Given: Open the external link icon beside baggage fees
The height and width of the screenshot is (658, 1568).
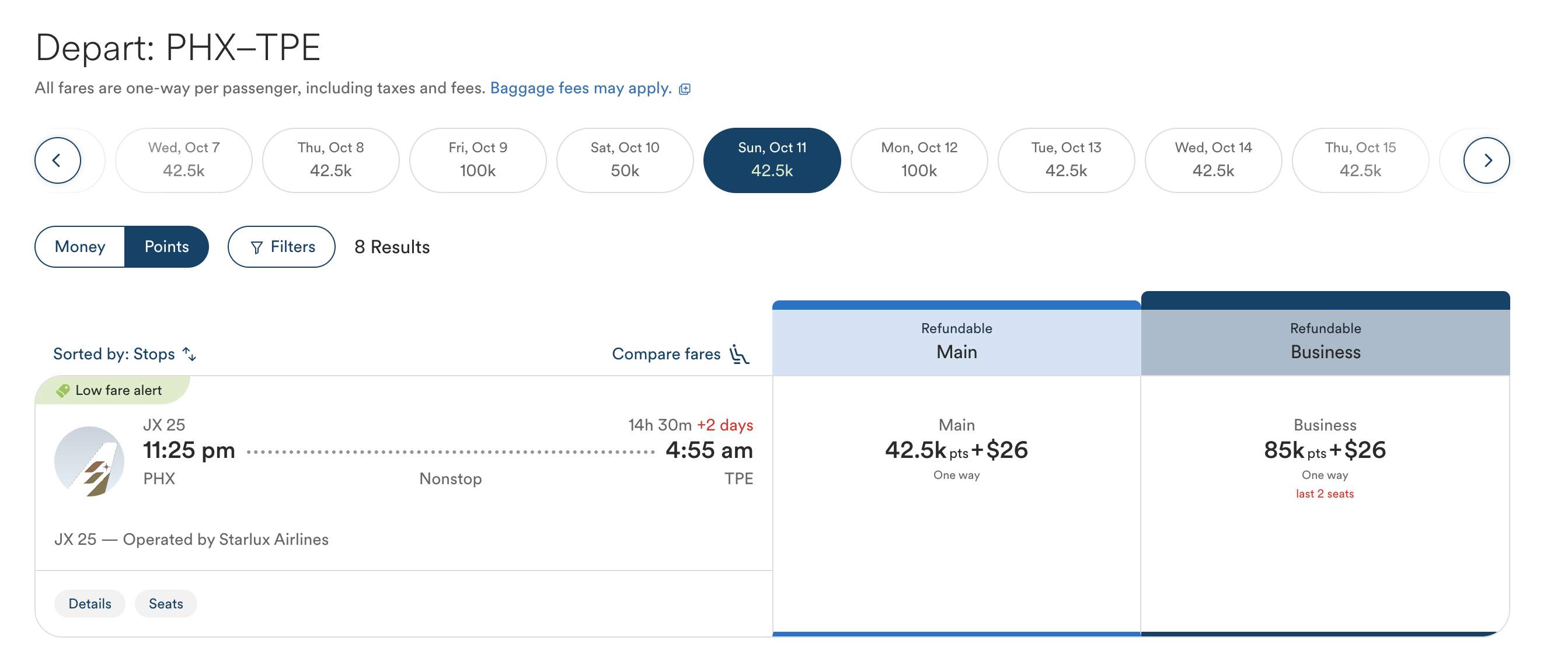Looking at the screenshot, I should point(685,89).
